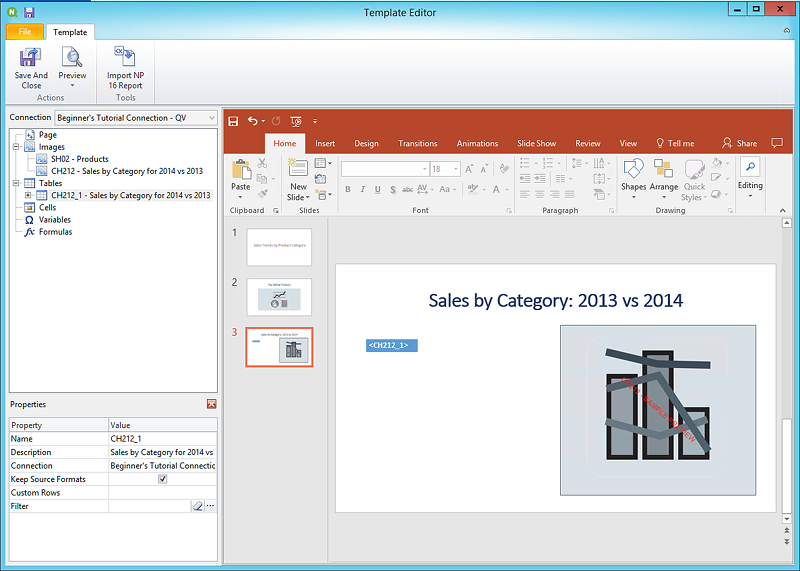Click the PowerPoint save icon in quick access
The height and width of the screenshot is (571, 800).
point(233,121)
